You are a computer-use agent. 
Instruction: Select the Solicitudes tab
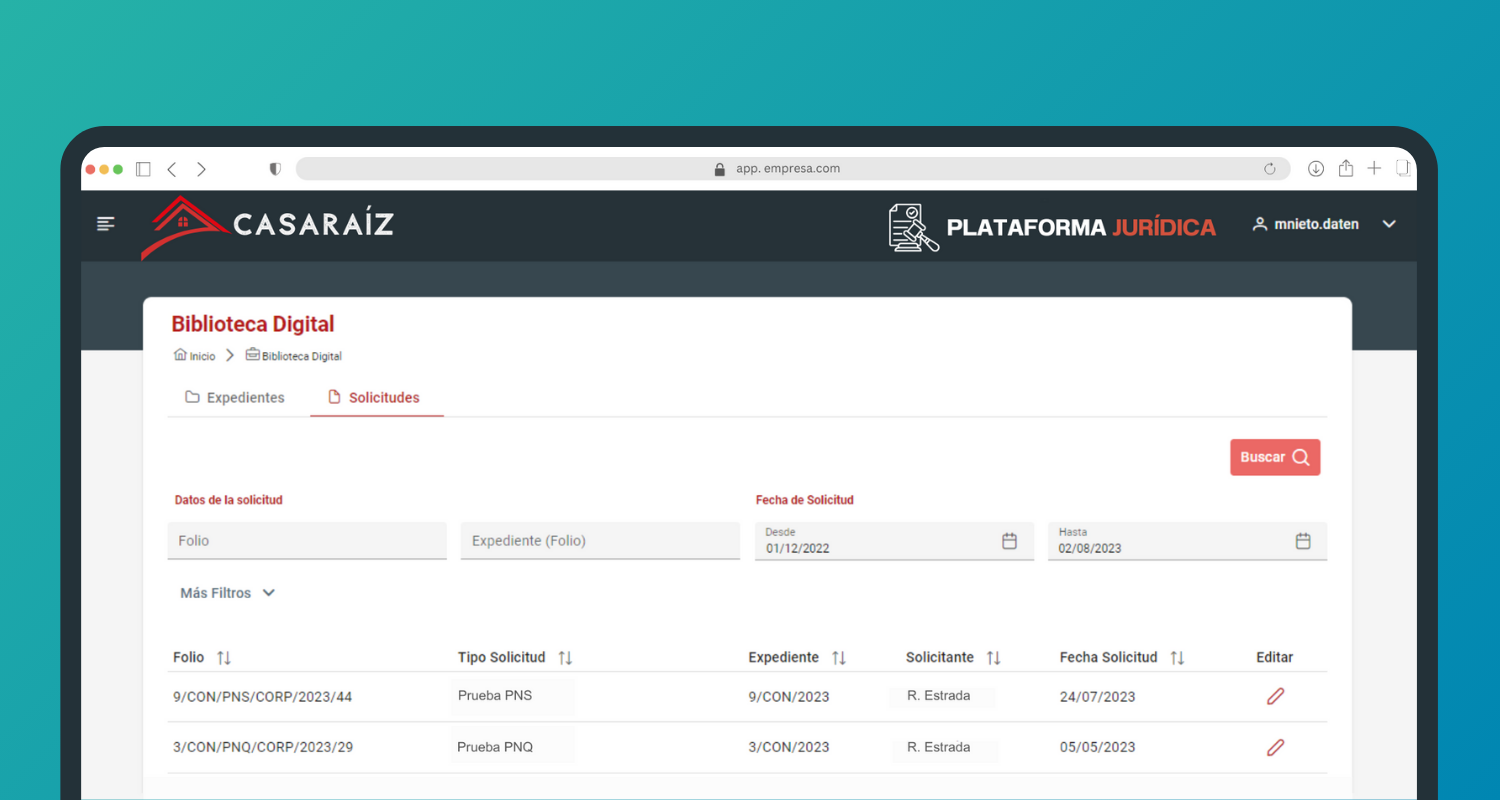pyautogui.click(x=374, y=398)
